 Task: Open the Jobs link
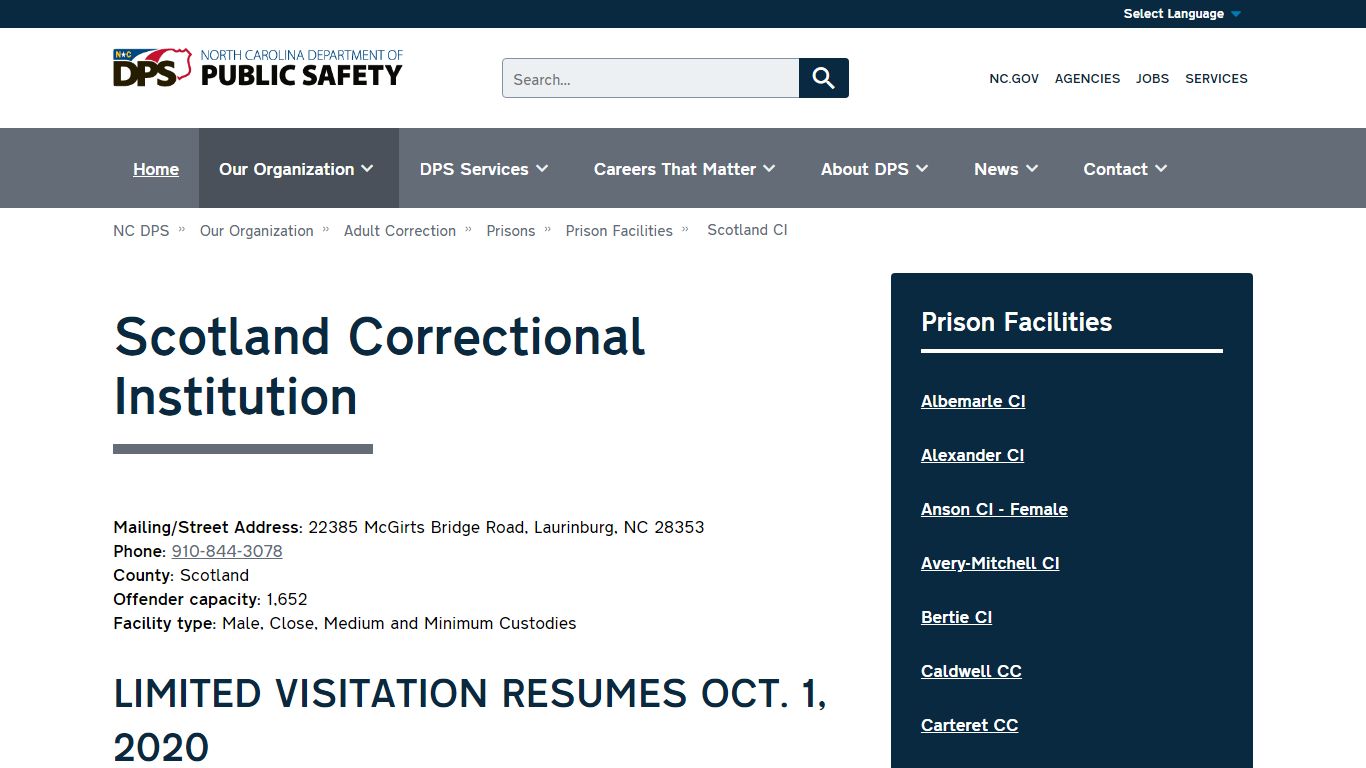(1152, 79)
